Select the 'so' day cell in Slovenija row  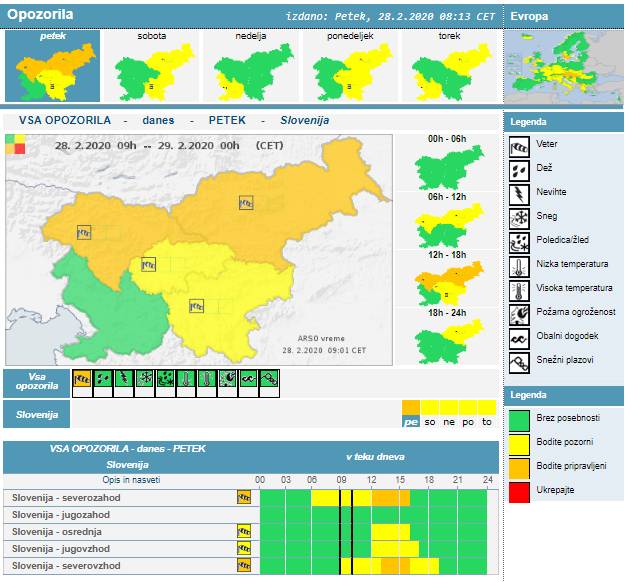(x=430, y=422)
